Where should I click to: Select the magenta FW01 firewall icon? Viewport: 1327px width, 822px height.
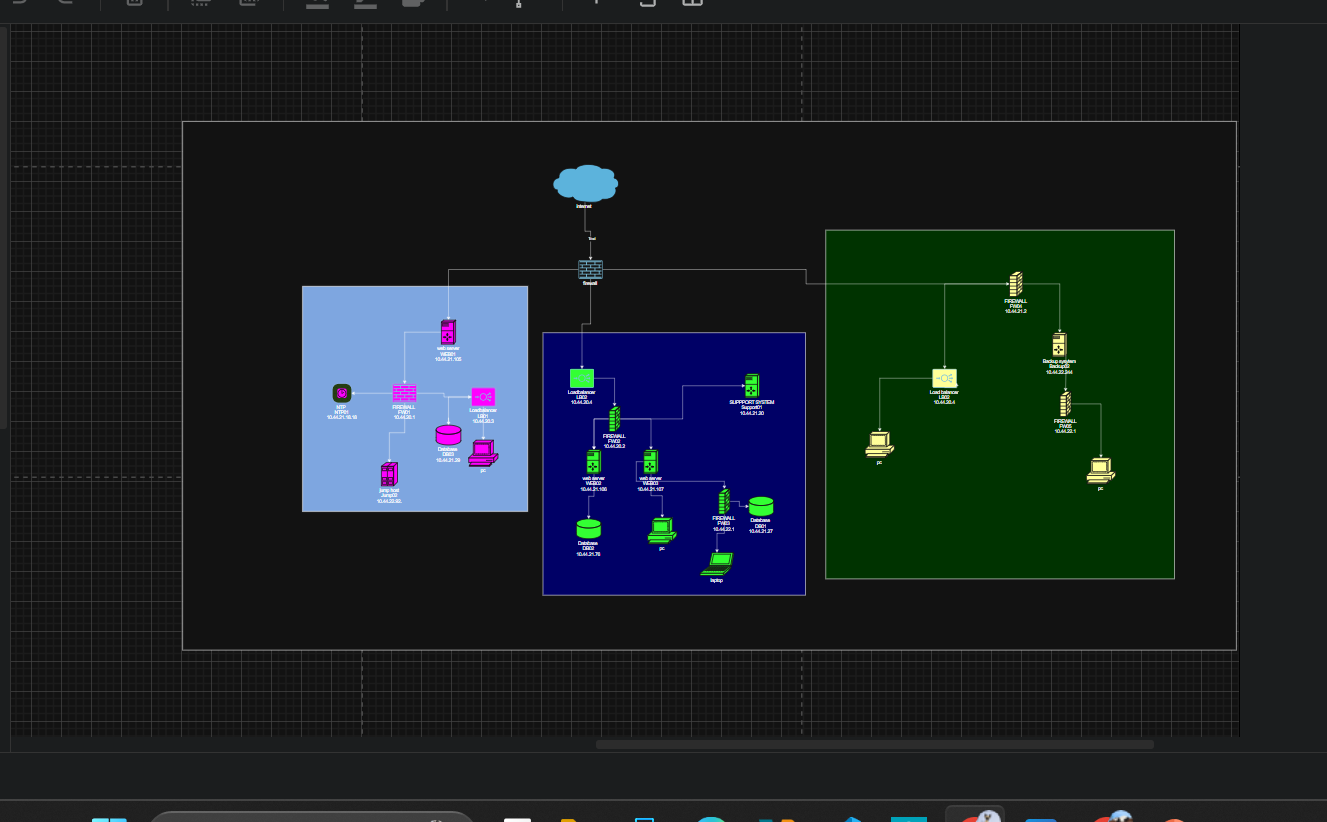[x=404, y=393]
